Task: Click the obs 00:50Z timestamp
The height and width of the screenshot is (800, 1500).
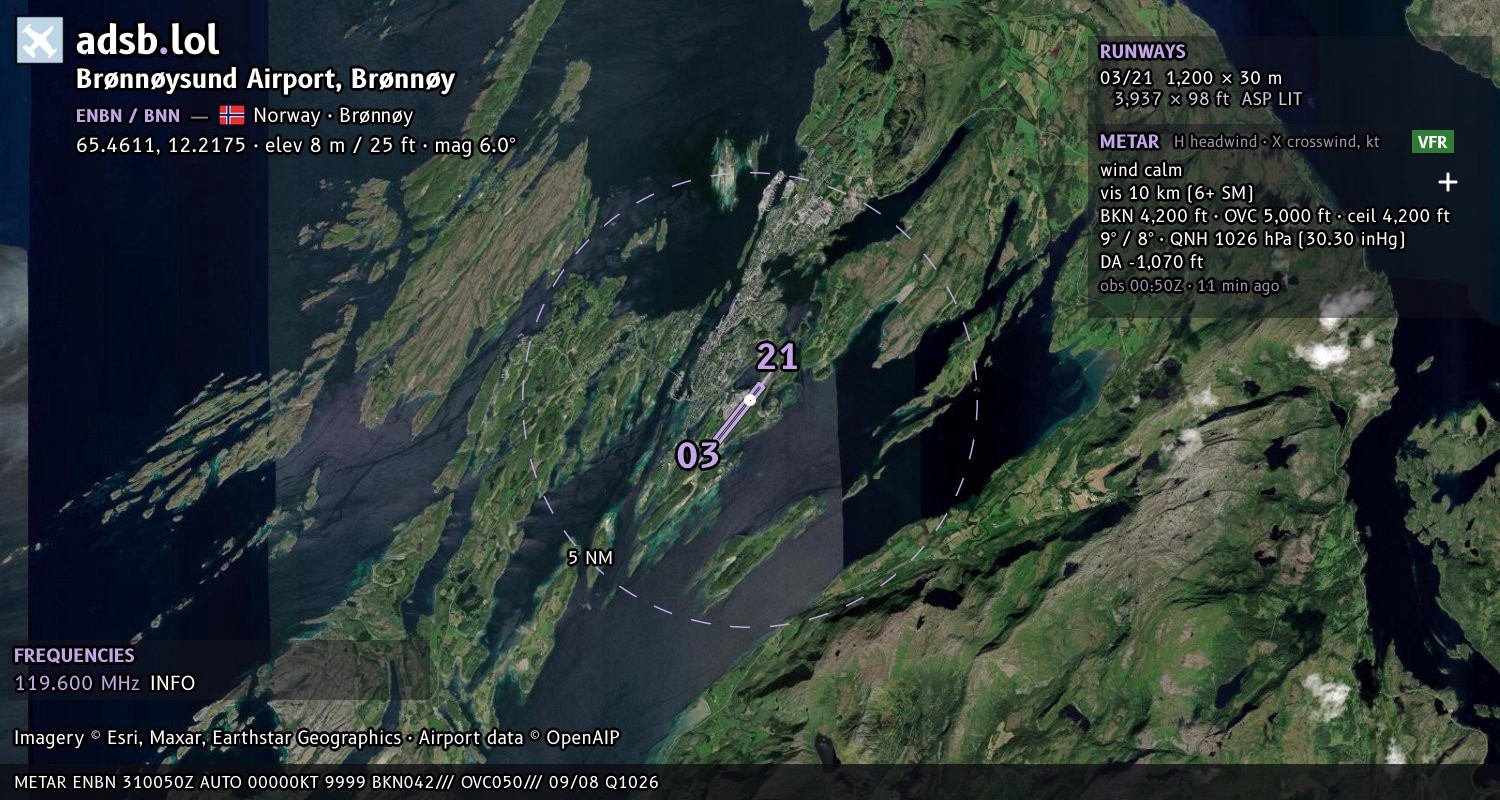Action: (1189, 286)
